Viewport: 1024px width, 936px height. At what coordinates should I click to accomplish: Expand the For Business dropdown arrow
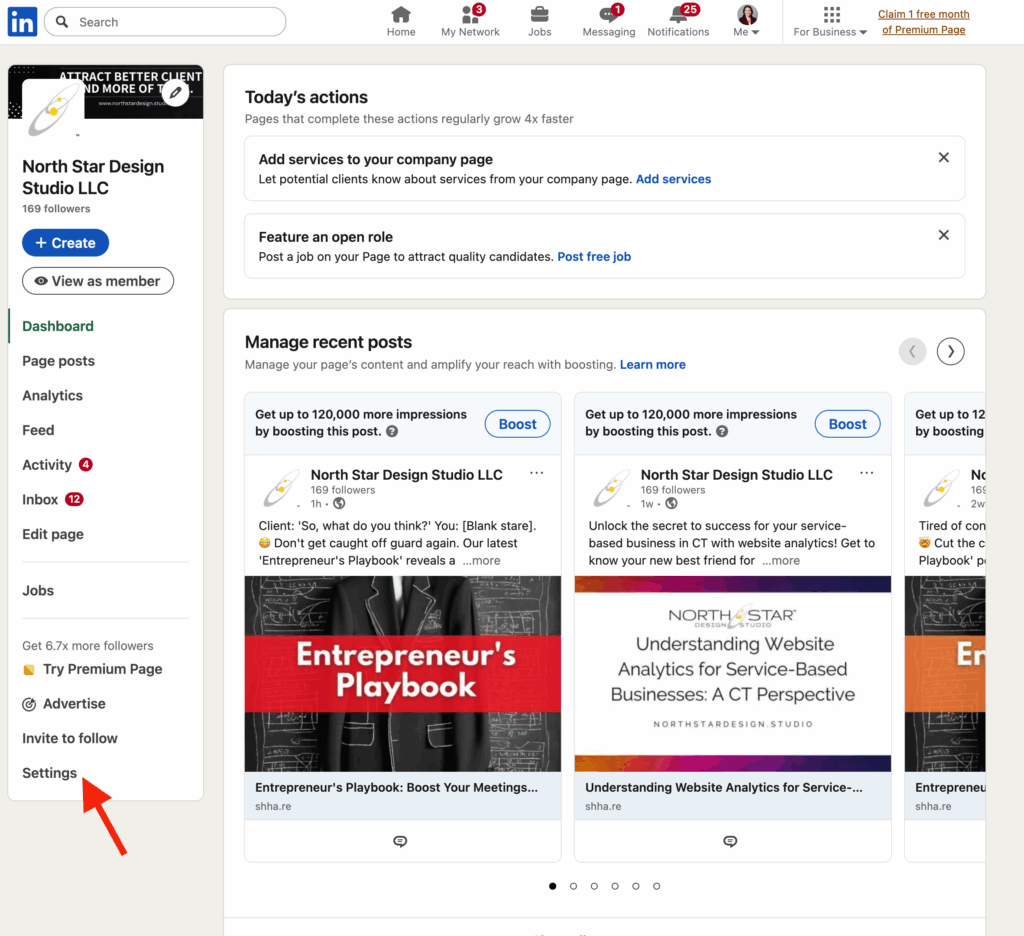tap(863, 32)
